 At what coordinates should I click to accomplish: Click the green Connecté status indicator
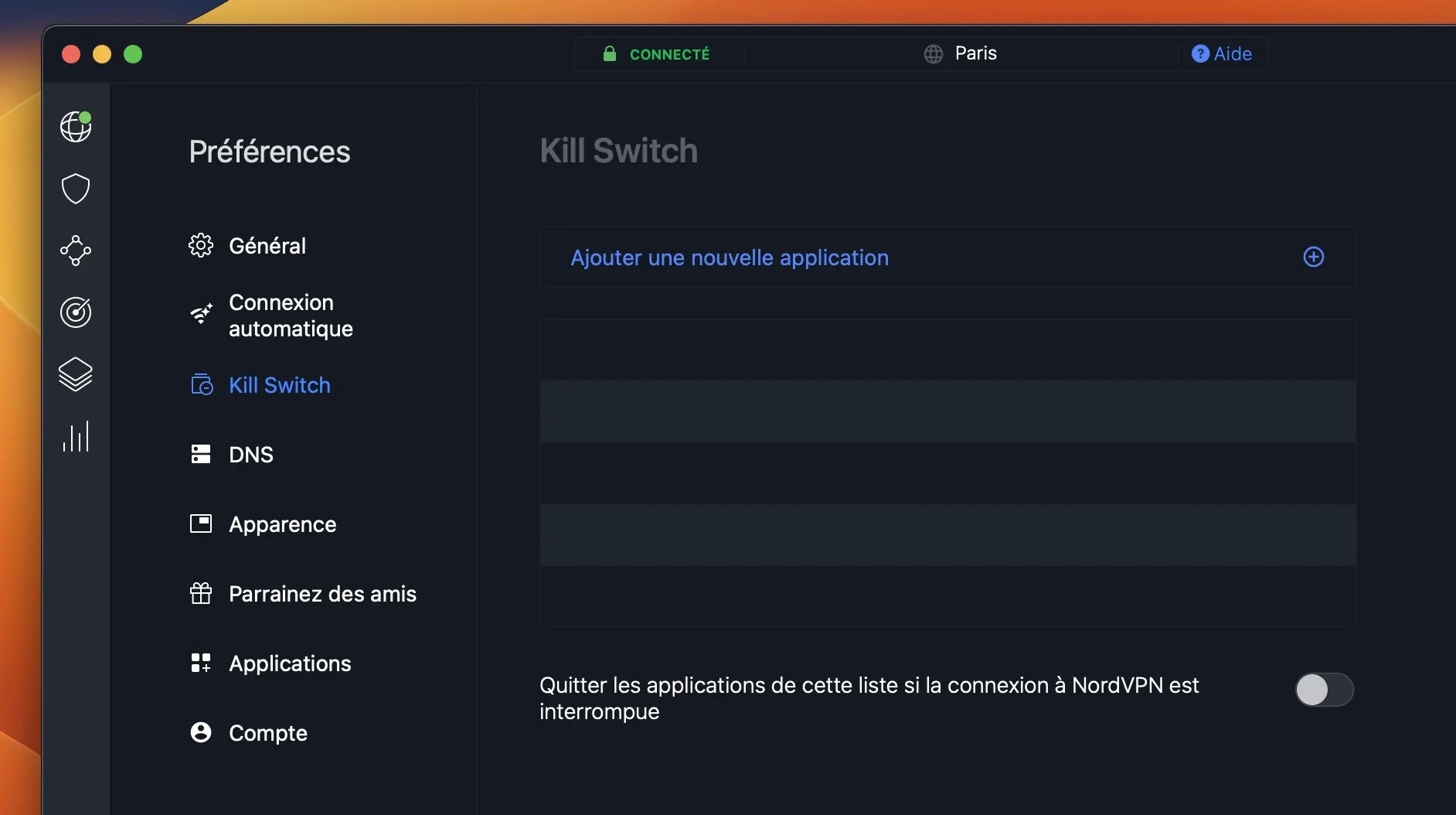pyautogui.click(x=657, y=54)
